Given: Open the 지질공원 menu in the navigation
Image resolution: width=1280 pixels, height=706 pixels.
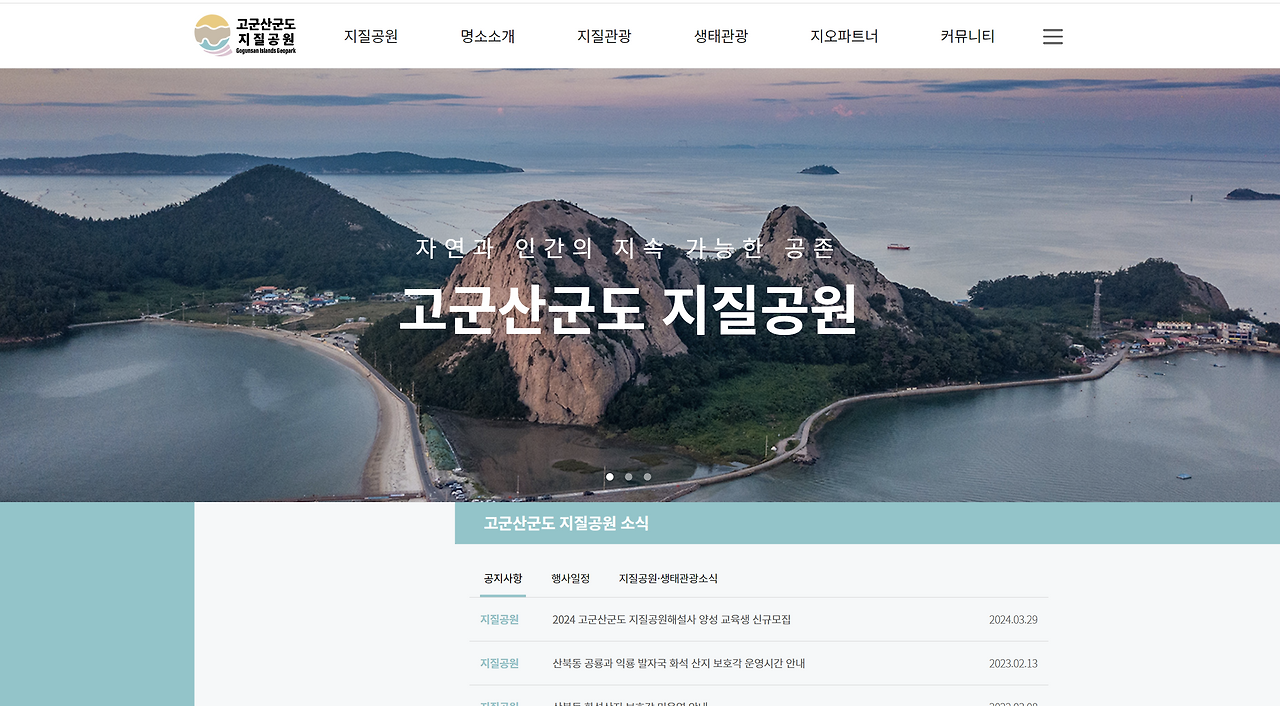Looking at the screenshot, I should [370, 35].
